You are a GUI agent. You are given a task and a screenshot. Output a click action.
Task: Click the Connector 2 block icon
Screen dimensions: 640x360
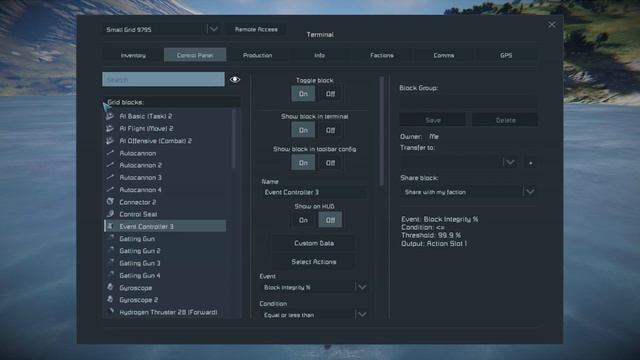[110, 202]
